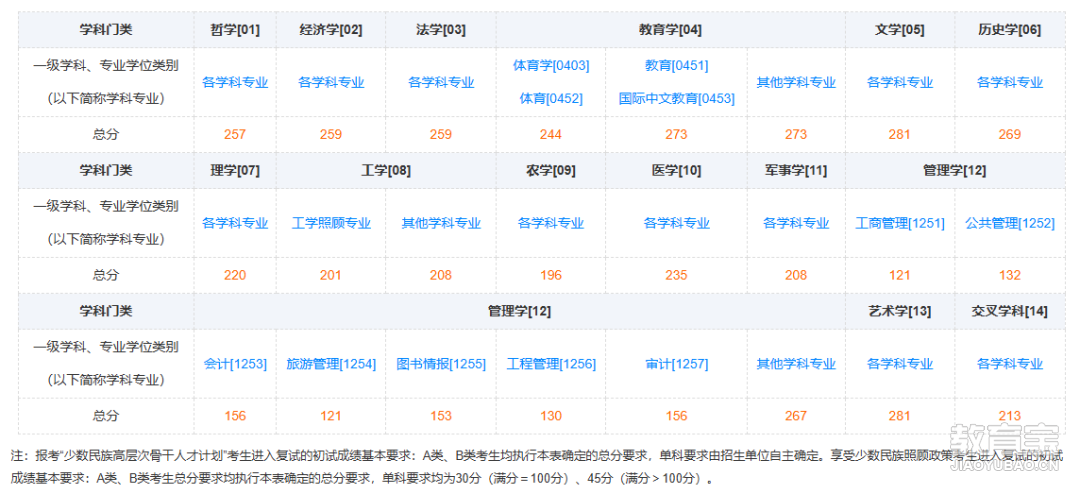Viewport: 1080px width, 494px height.
Task: Open 各学科专业 link under 经济学[02]
Action: [x=331, y=82]
